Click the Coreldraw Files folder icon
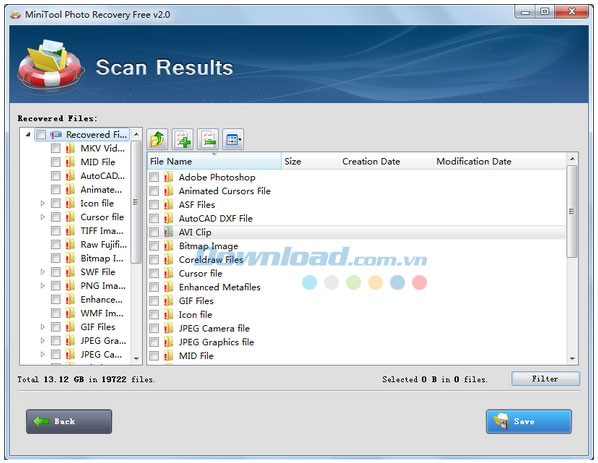The width and height of the screenshot is (598, 463). (x=168, y=260)
